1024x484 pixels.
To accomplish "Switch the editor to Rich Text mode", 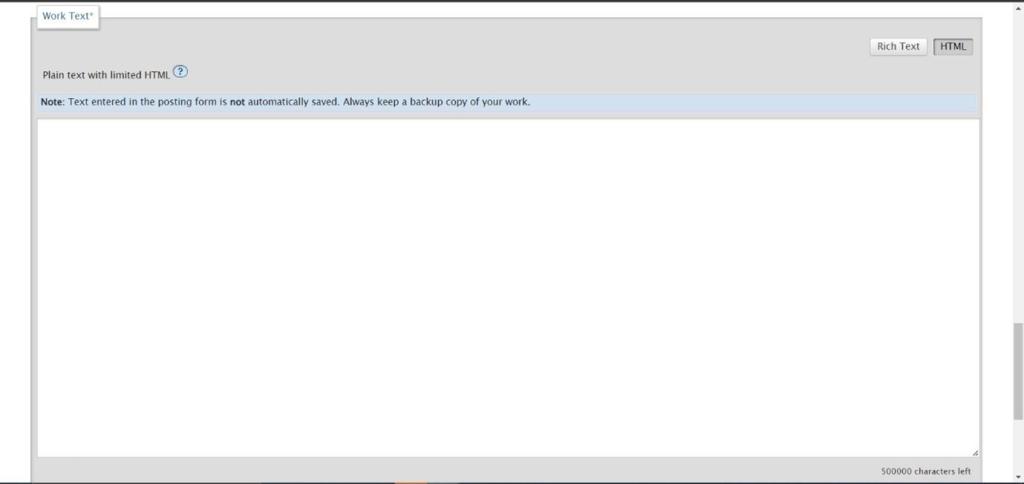I will click(x=898, y=46).
